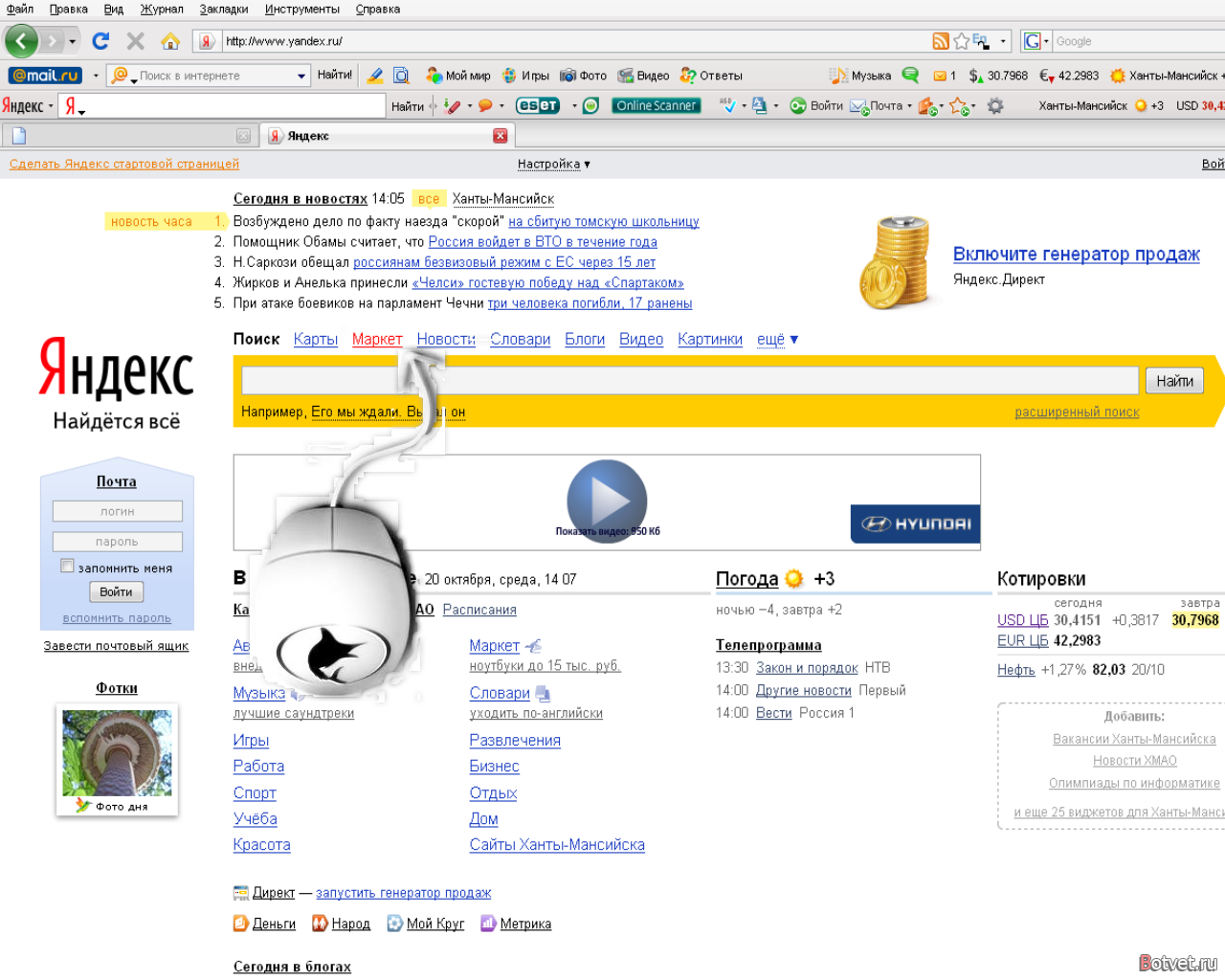Open the USD ЦБ rate link
This screenshot has width=1225, height=980.
(1022, 620)
